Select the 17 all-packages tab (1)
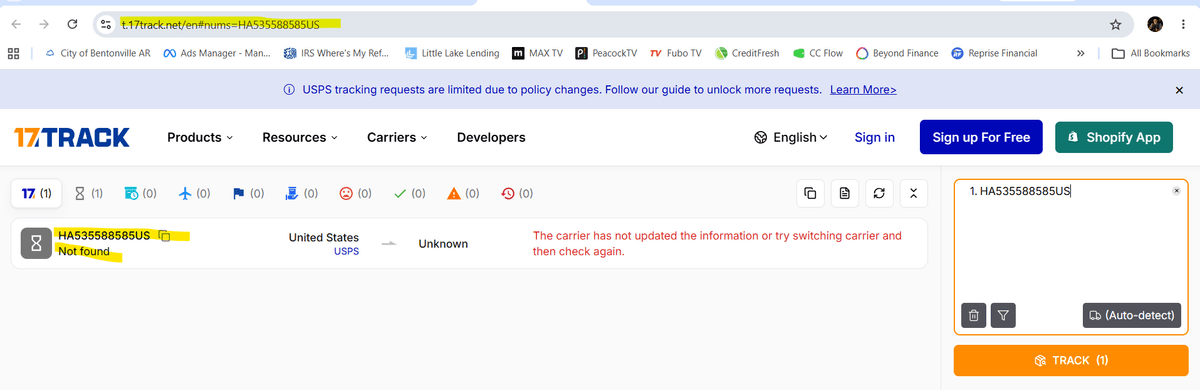Viewport: 1200px width, 390px height. point(37,193)
